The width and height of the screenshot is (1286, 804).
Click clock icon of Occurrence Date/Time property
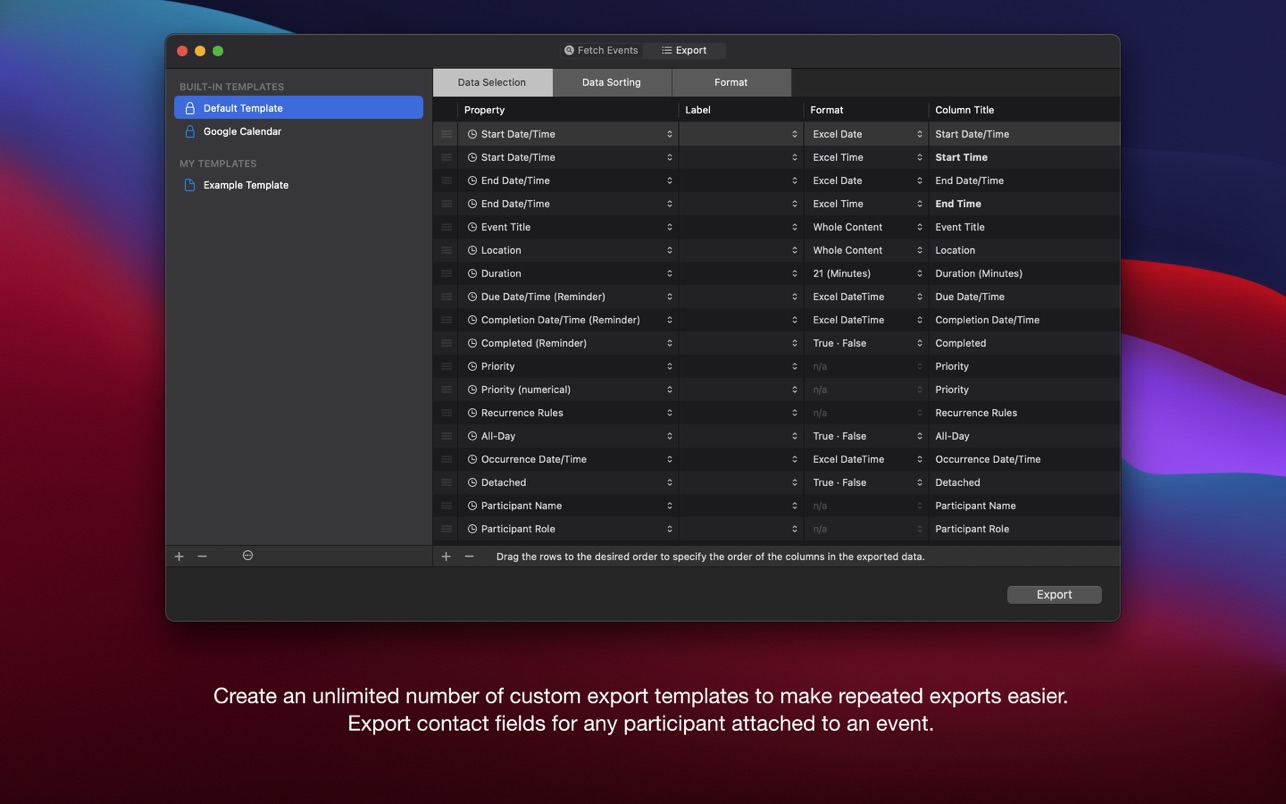(x=472, y=459)
